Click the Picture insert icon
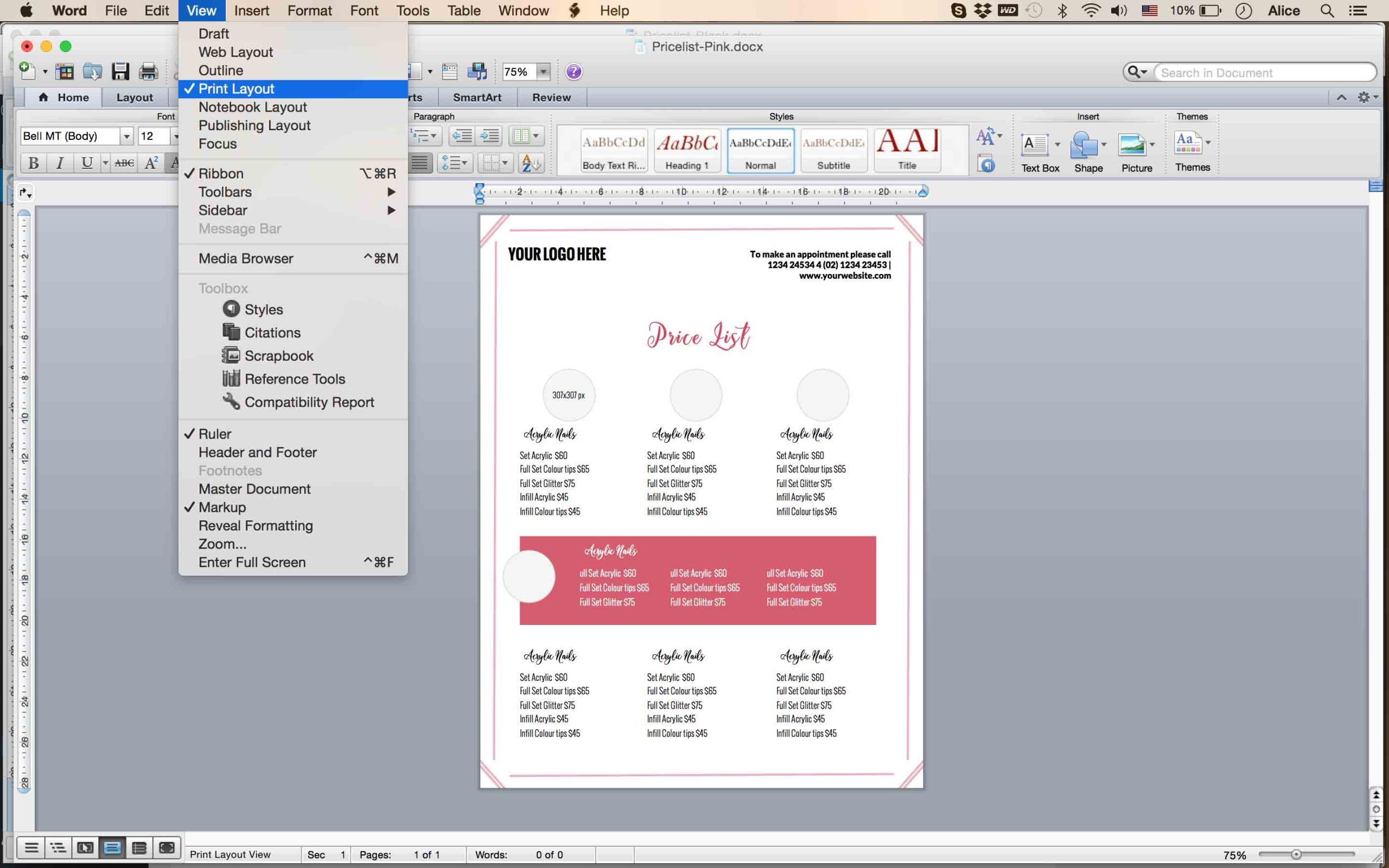 (1132, 145)
